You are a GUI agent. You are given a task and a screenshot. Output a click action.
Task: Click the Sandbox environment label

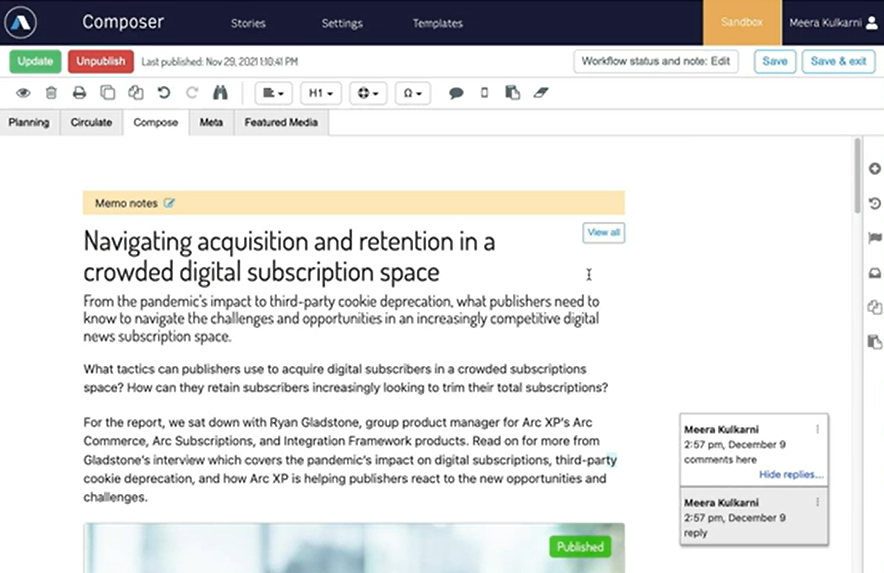pos(742,23)
